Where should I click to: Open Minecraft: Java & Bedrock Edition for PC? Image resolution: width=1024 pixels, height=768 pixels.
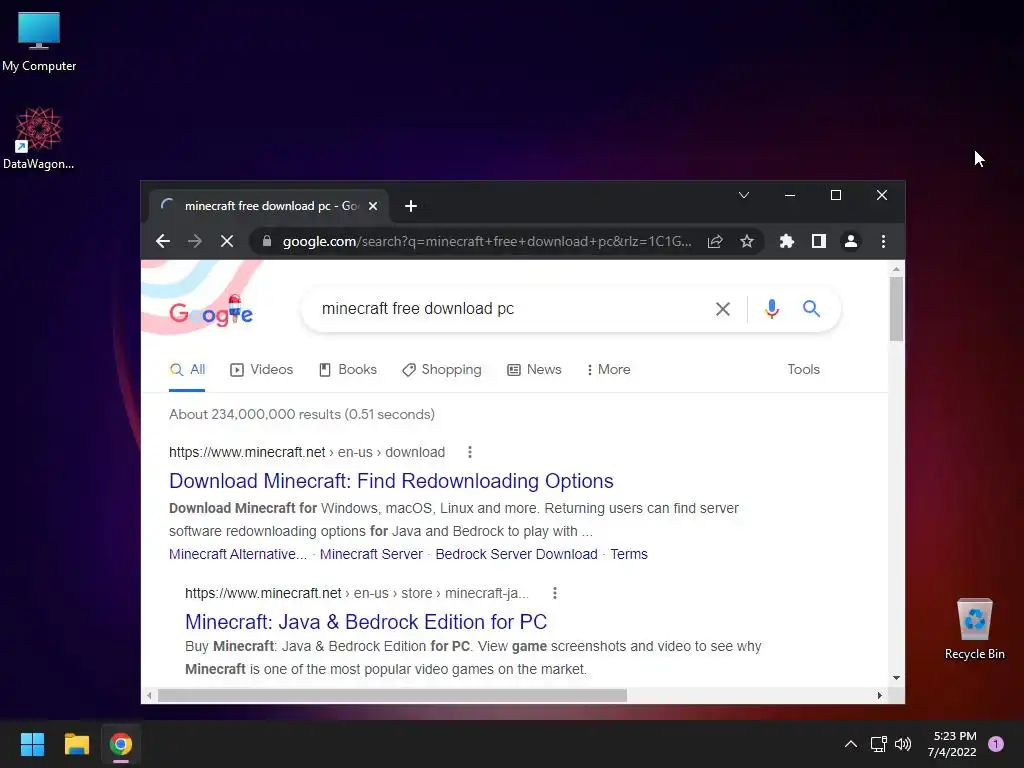[366, 622]
